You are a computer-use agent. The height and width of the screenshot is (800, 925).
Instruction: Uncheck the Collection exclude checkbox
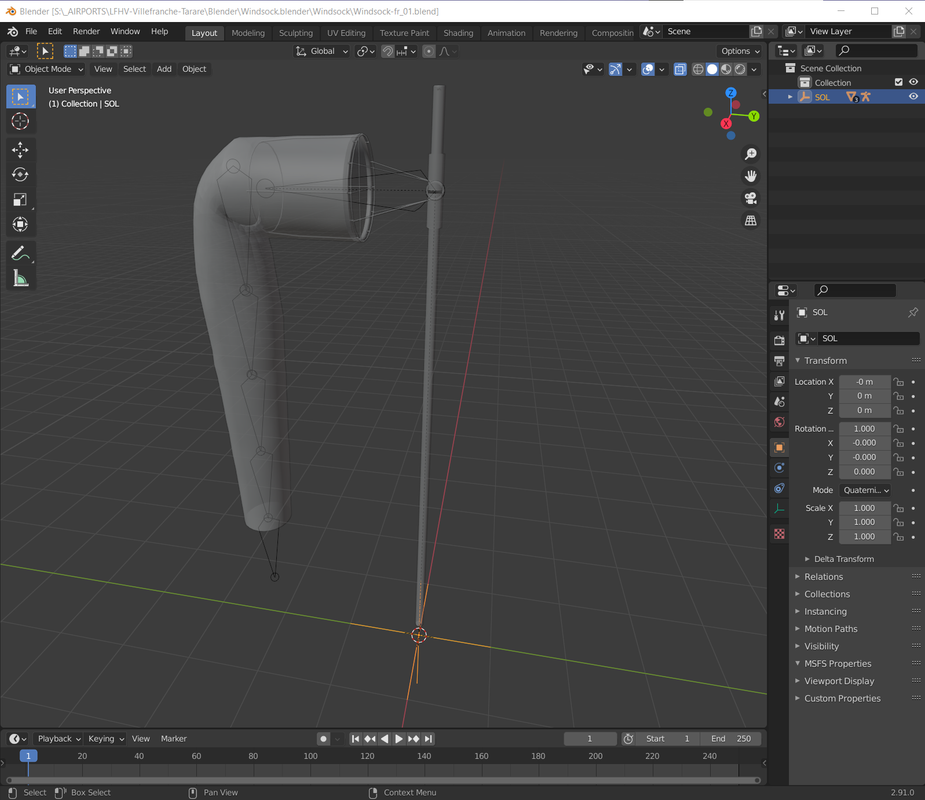(x=898, y=83)
